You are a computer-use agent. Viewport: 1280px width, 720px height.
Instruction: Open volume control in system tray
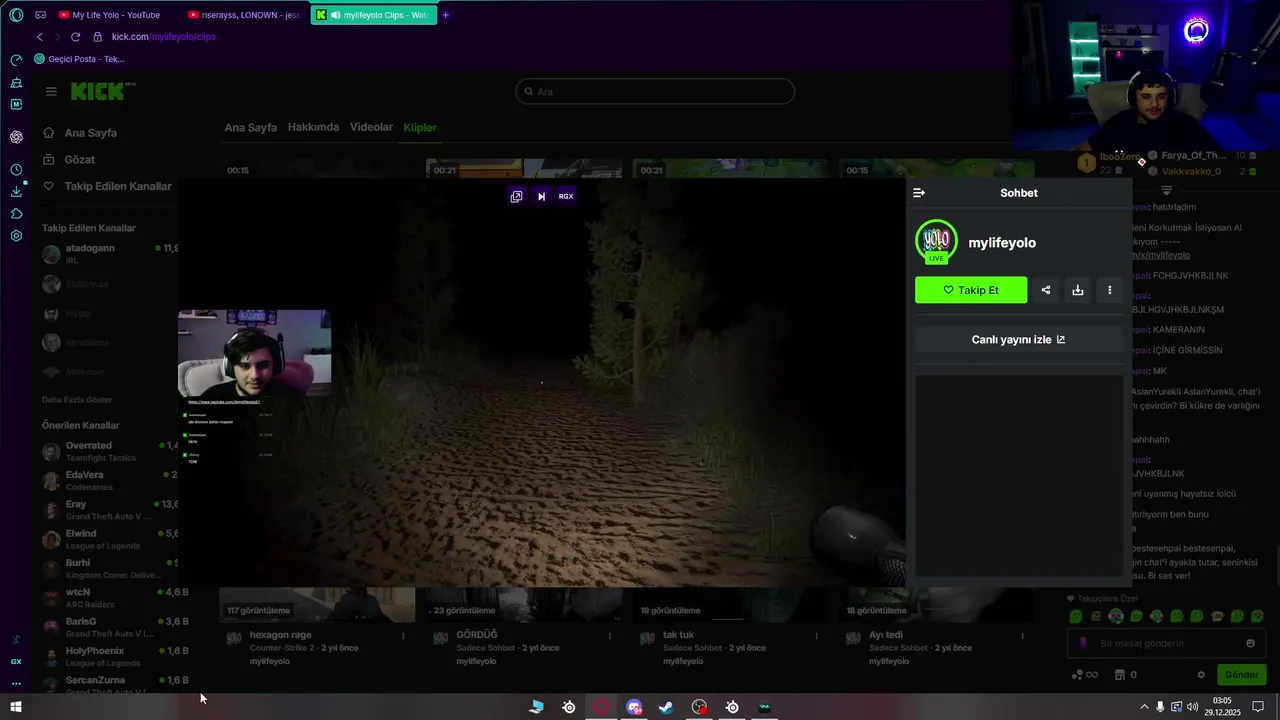(x=1192, y=707)
